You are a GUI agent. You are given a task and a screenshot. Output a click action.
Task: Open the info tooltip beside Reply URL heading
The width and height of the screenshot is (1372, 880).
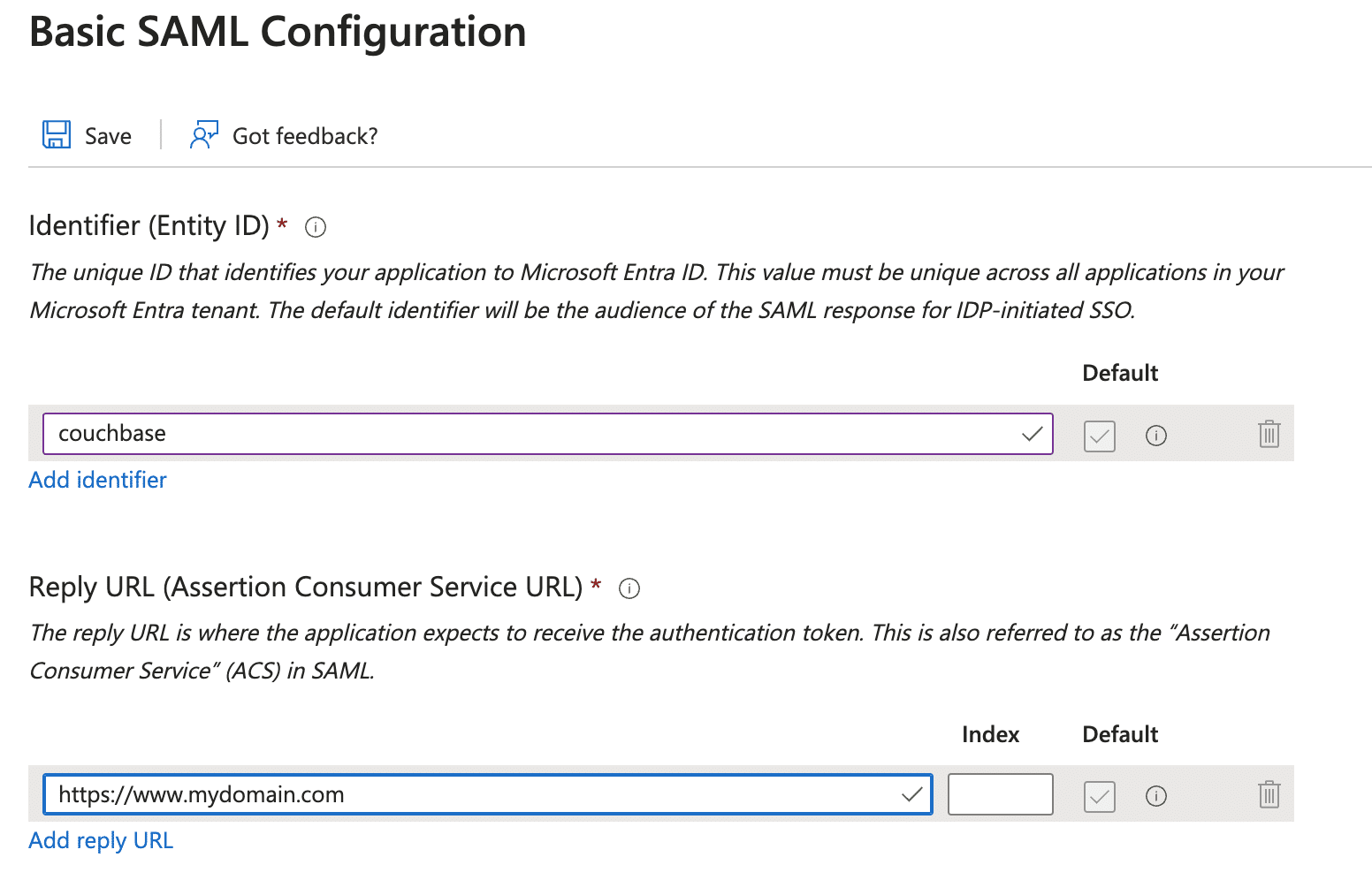coord(629,588)
